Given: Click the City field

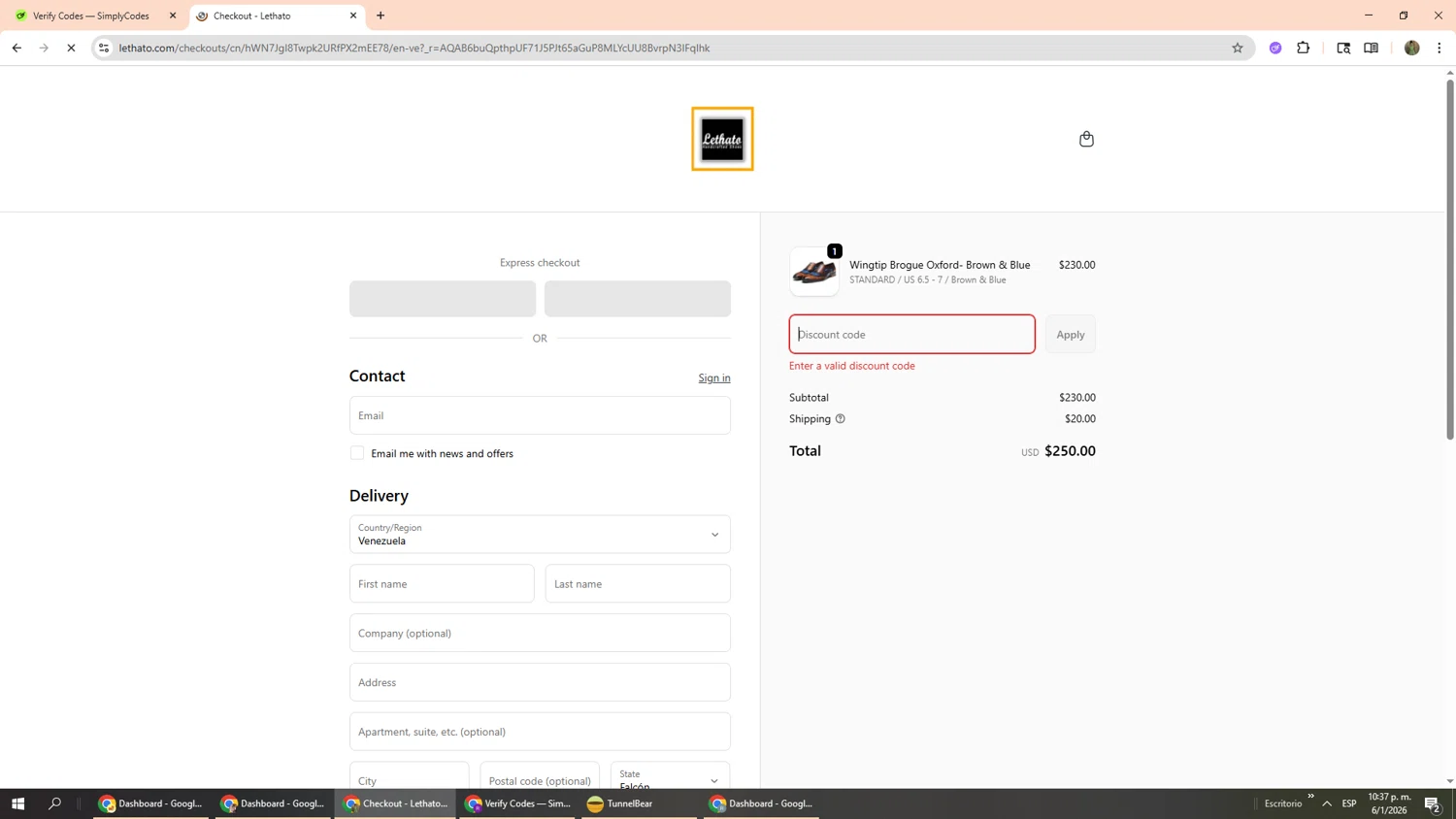Looking at the screenshot, I should click(x=409, y=776).
